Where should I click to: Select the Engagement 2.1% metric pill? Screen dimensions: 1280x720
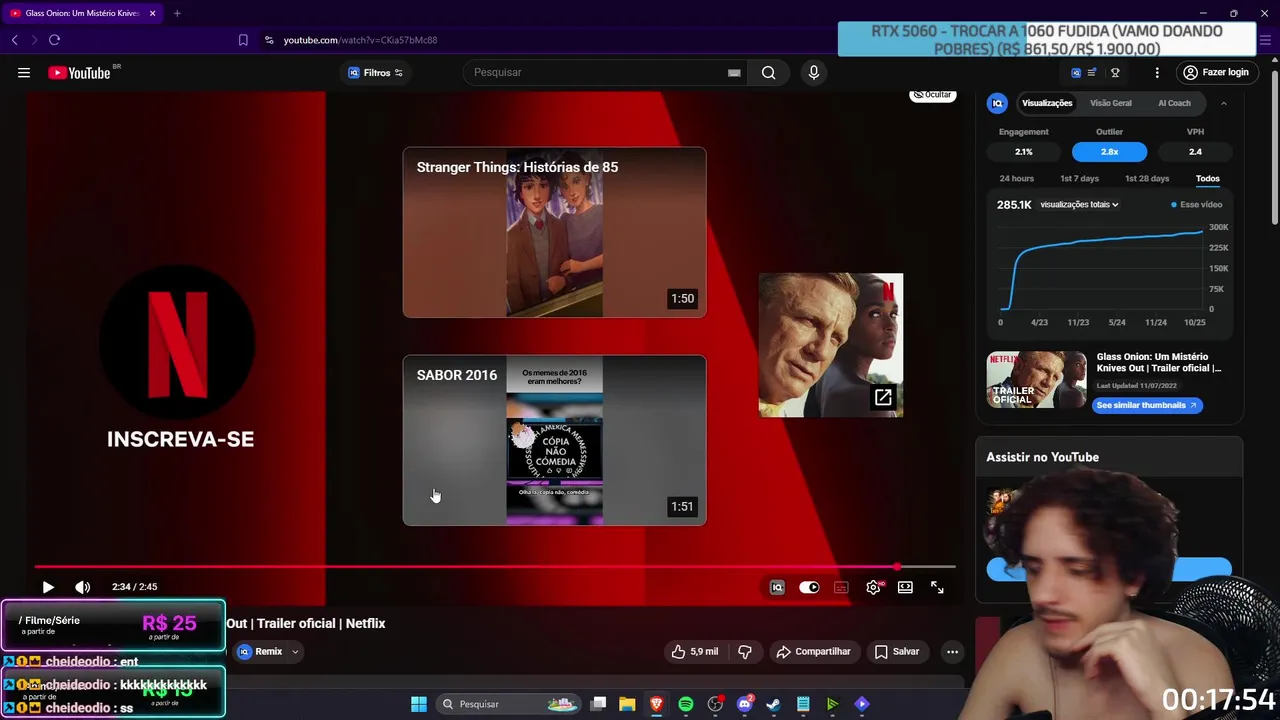1024,152
